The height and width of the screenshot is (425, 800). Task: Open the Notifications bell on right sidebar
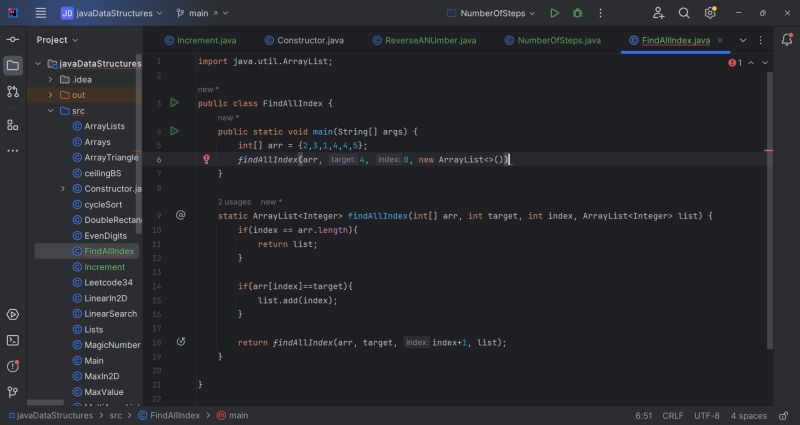pyautogui.click(x=787, y=40)
